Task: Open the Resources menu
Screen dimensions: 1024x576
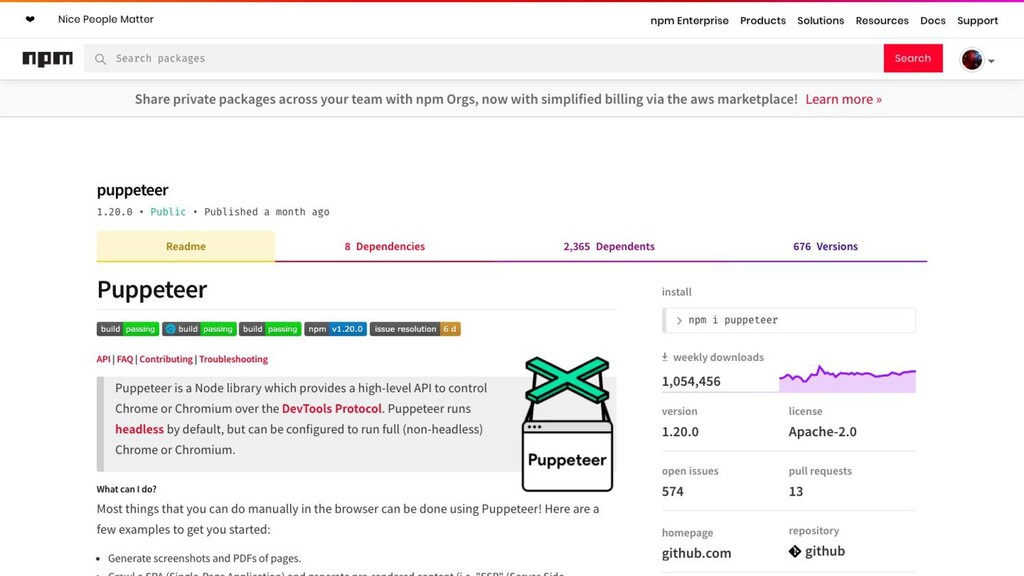Action: pos(882,20)
